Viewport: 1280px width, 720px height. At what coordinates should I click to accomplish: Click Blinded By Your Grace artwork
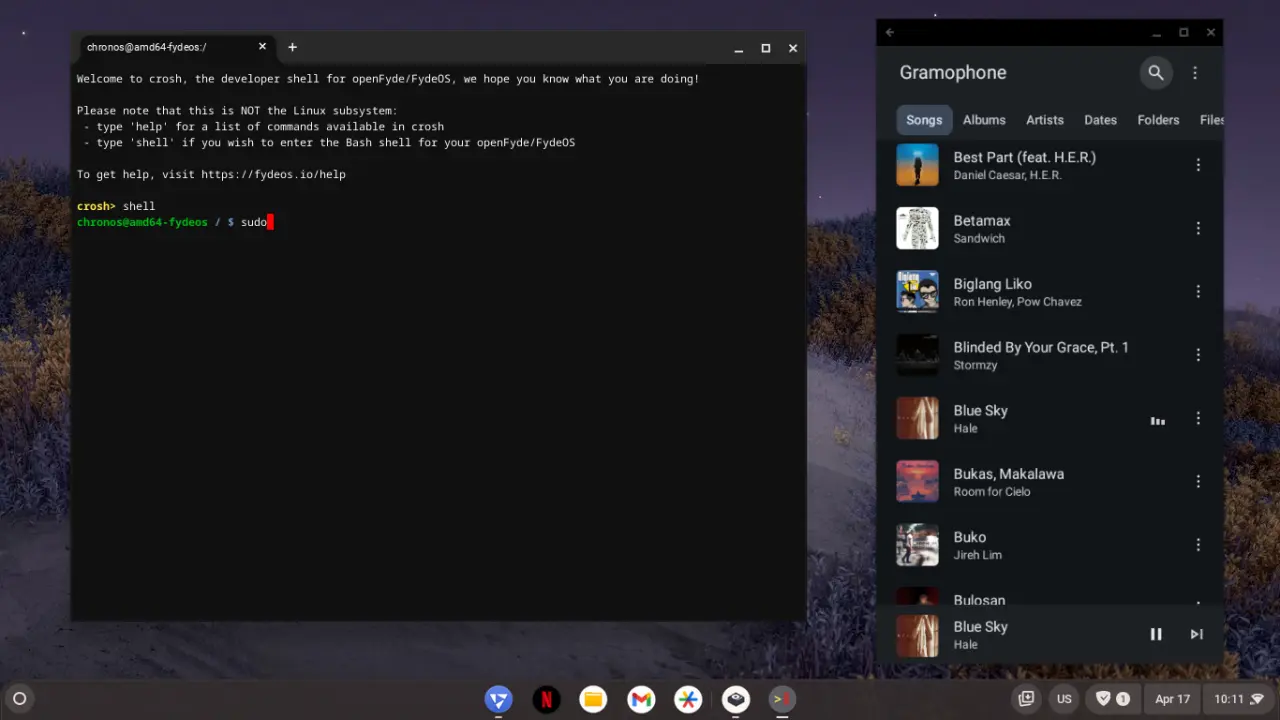(x=917, y=355)
